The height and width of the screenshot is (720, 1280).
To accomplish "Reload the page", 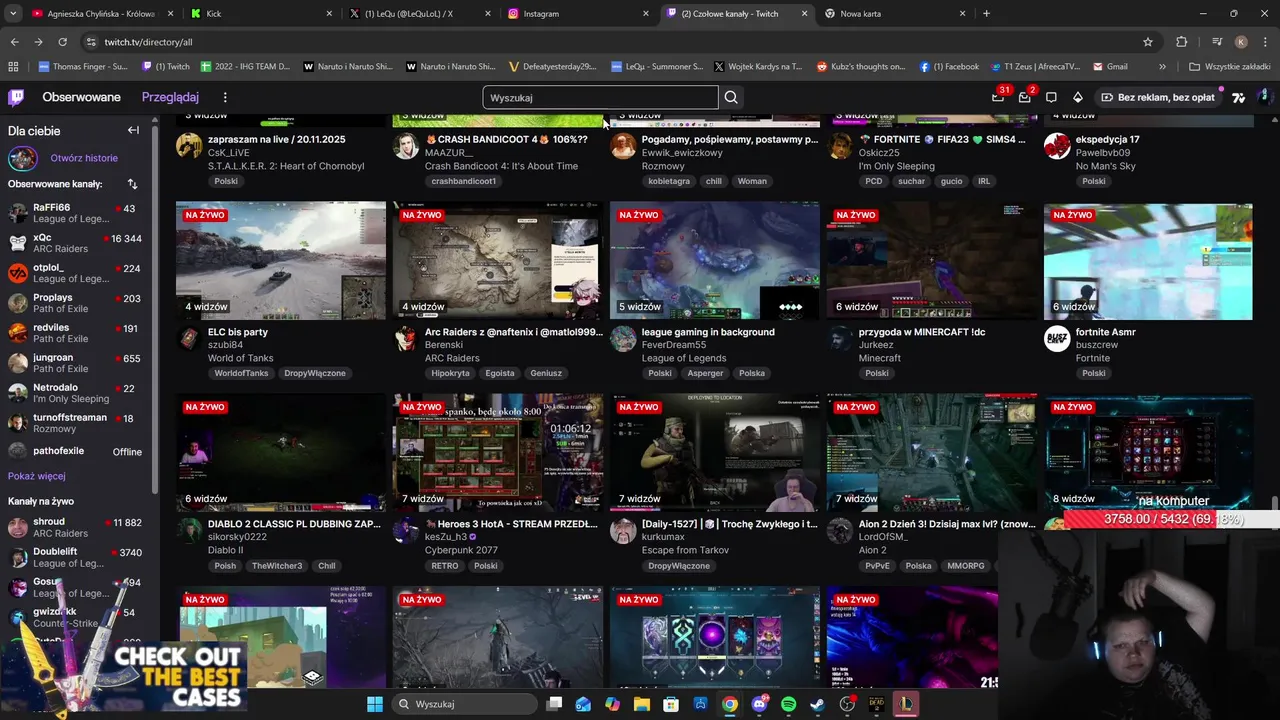I will point(62,42).
